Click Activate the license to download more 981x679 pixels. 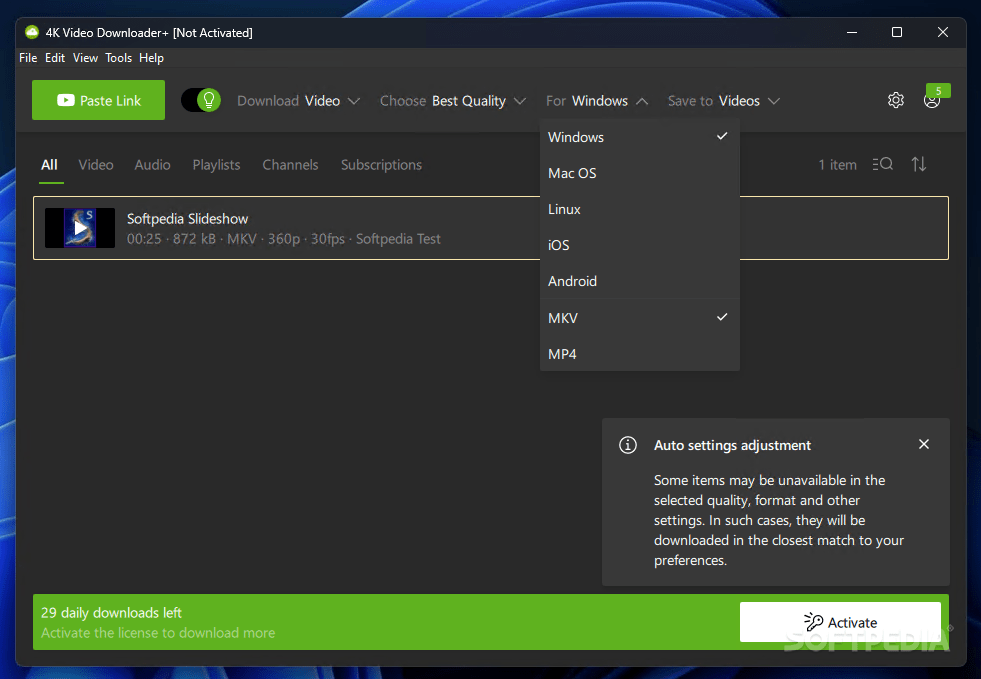158,633
